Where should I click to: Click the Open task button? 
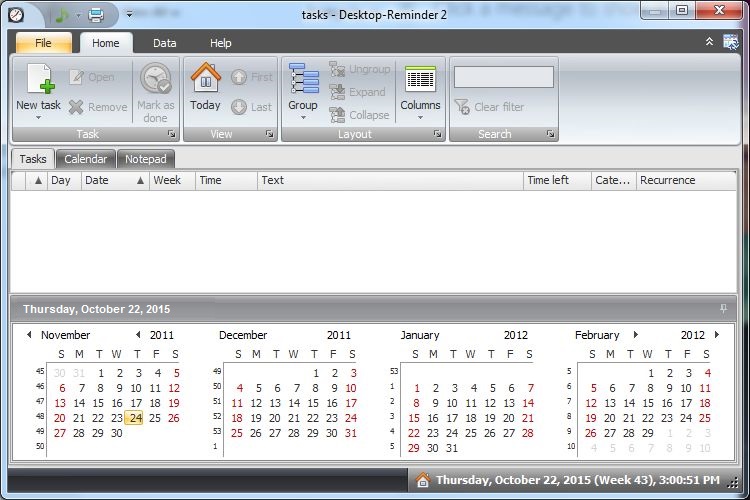(x=91, y=77)
